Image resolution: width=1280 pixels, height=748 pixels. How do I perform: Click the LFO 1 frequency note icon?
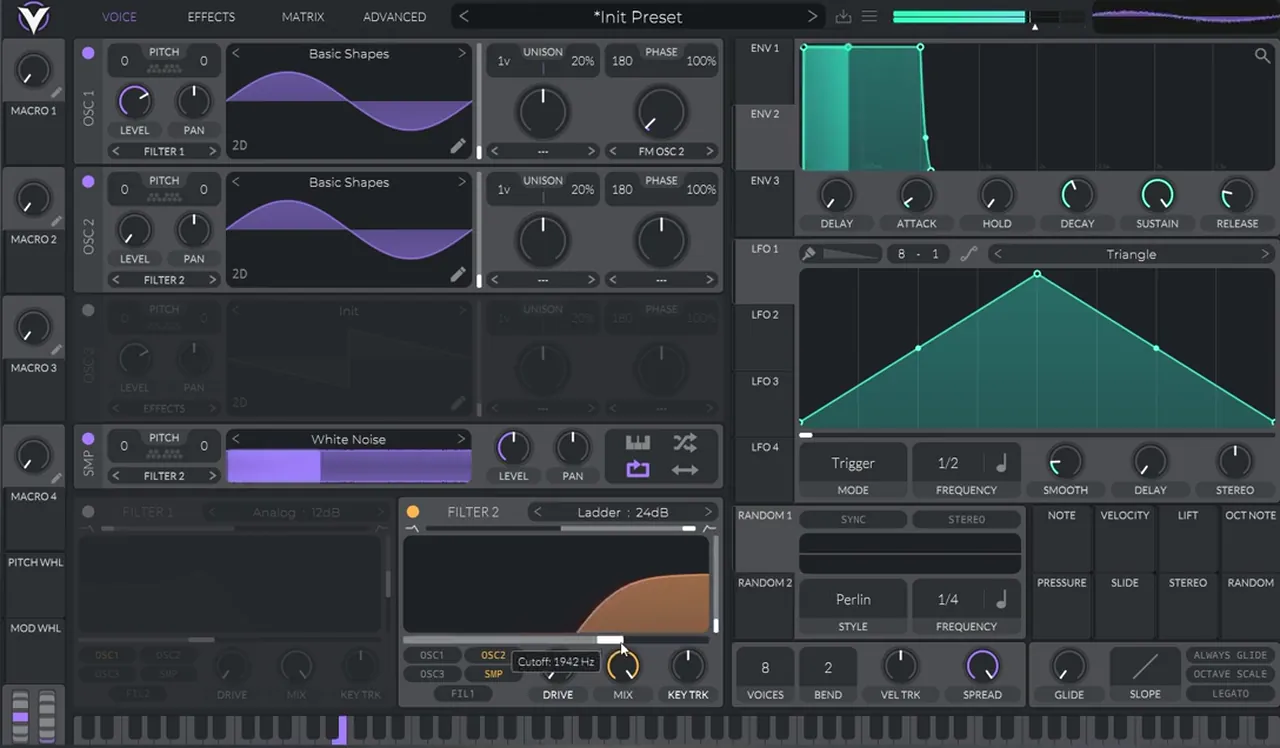1001,463
